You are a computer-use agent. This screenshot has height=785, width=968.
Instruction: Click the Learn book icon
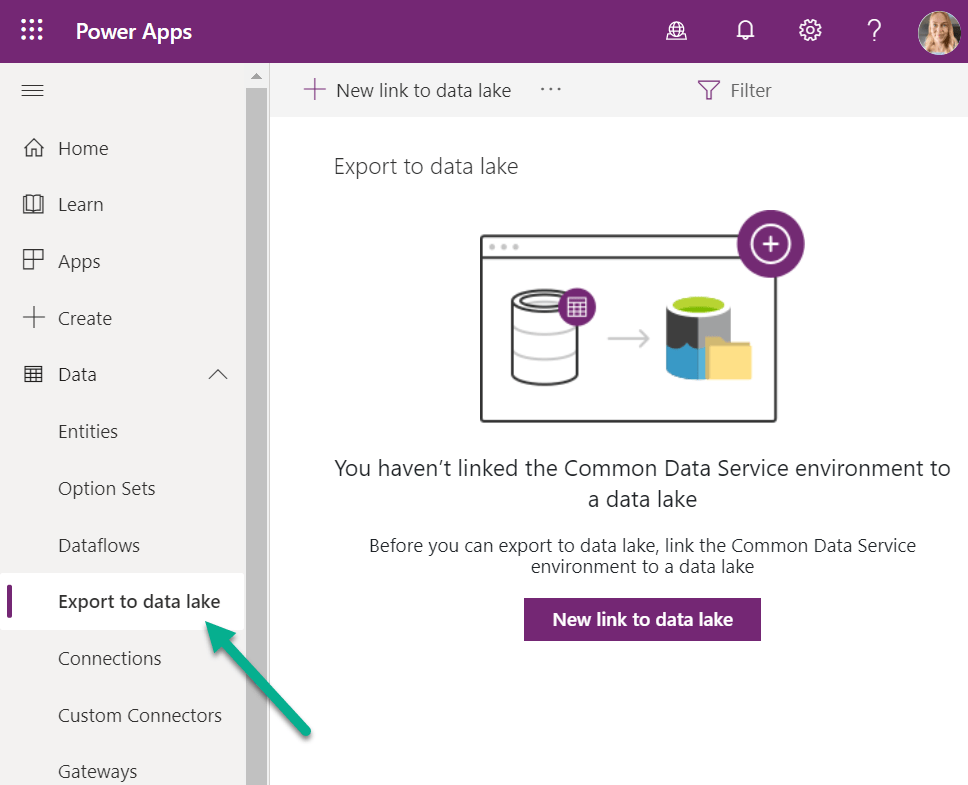[x=34, y=205]
